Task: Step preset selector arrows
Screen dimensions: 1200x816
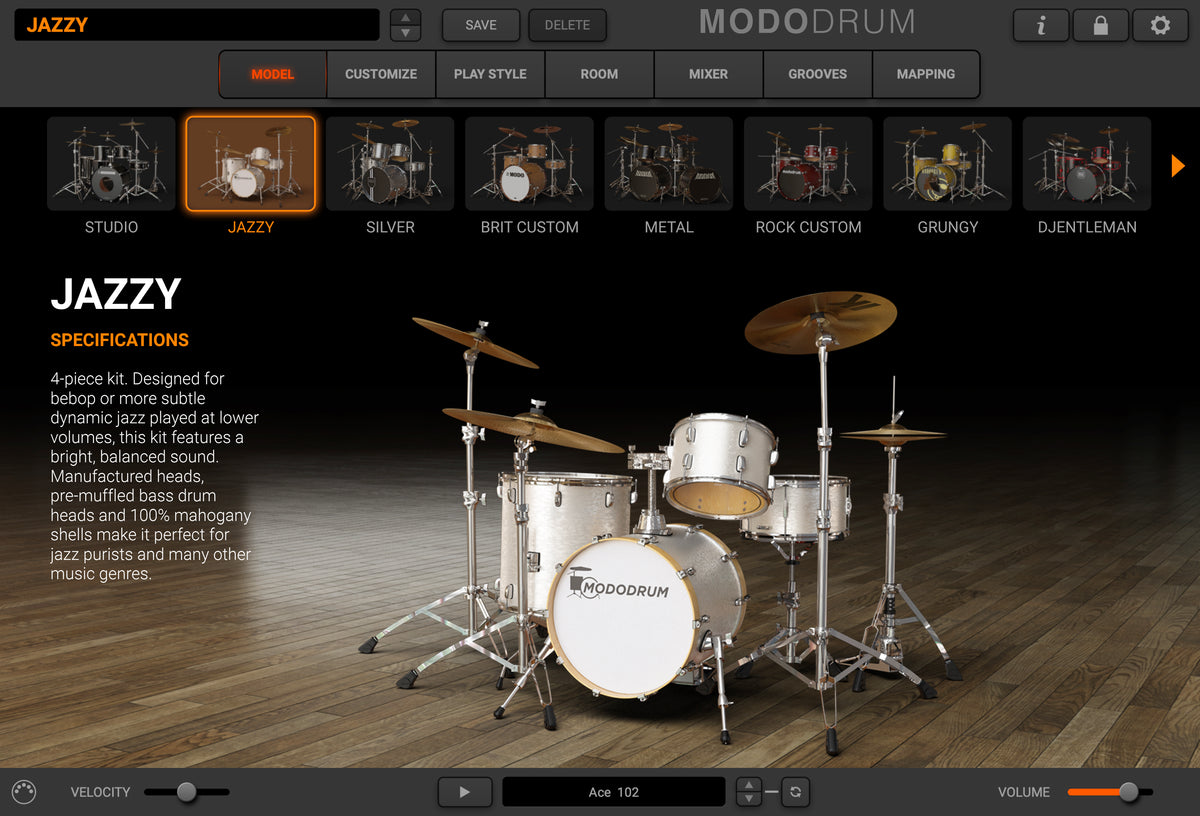Action: click(x=405, y=25)
